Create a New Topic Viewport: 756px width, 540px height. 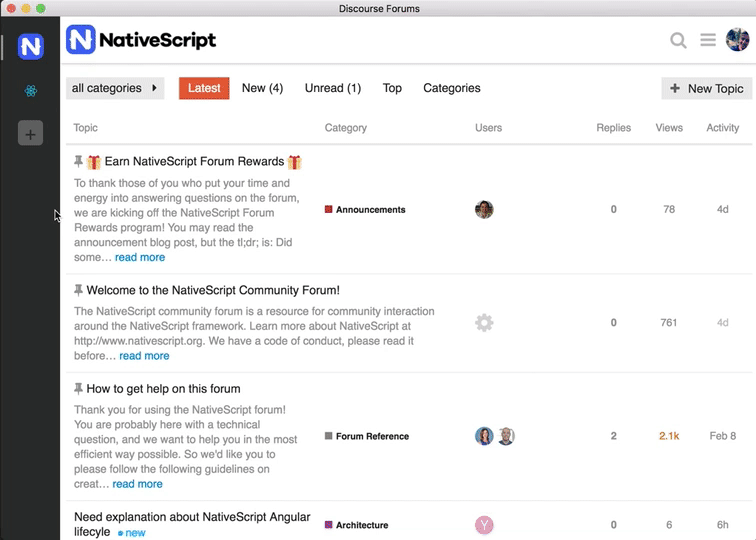pyautogui.click(x=706, y=88)
